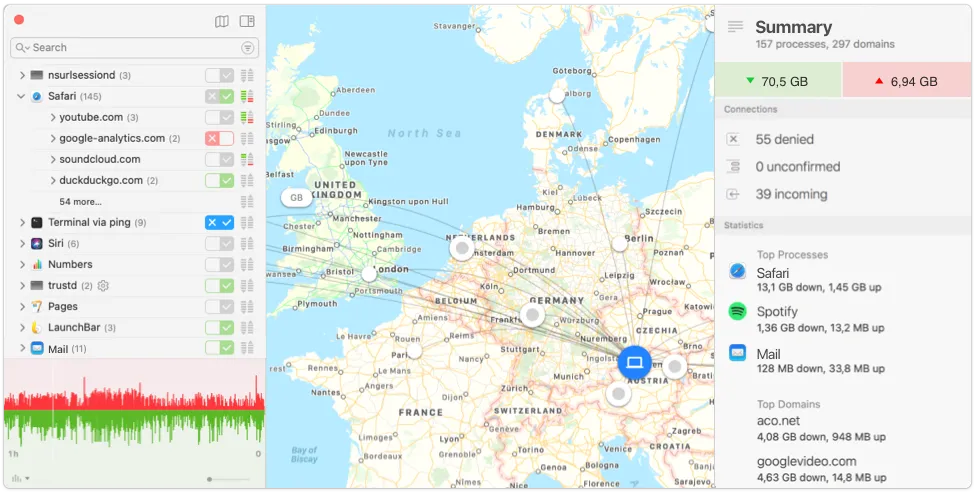This screenshot has width=976, height=496.
Task: Click the search magnifier dropdown icon
Action: pyautogui.click(x=22, y=48)
